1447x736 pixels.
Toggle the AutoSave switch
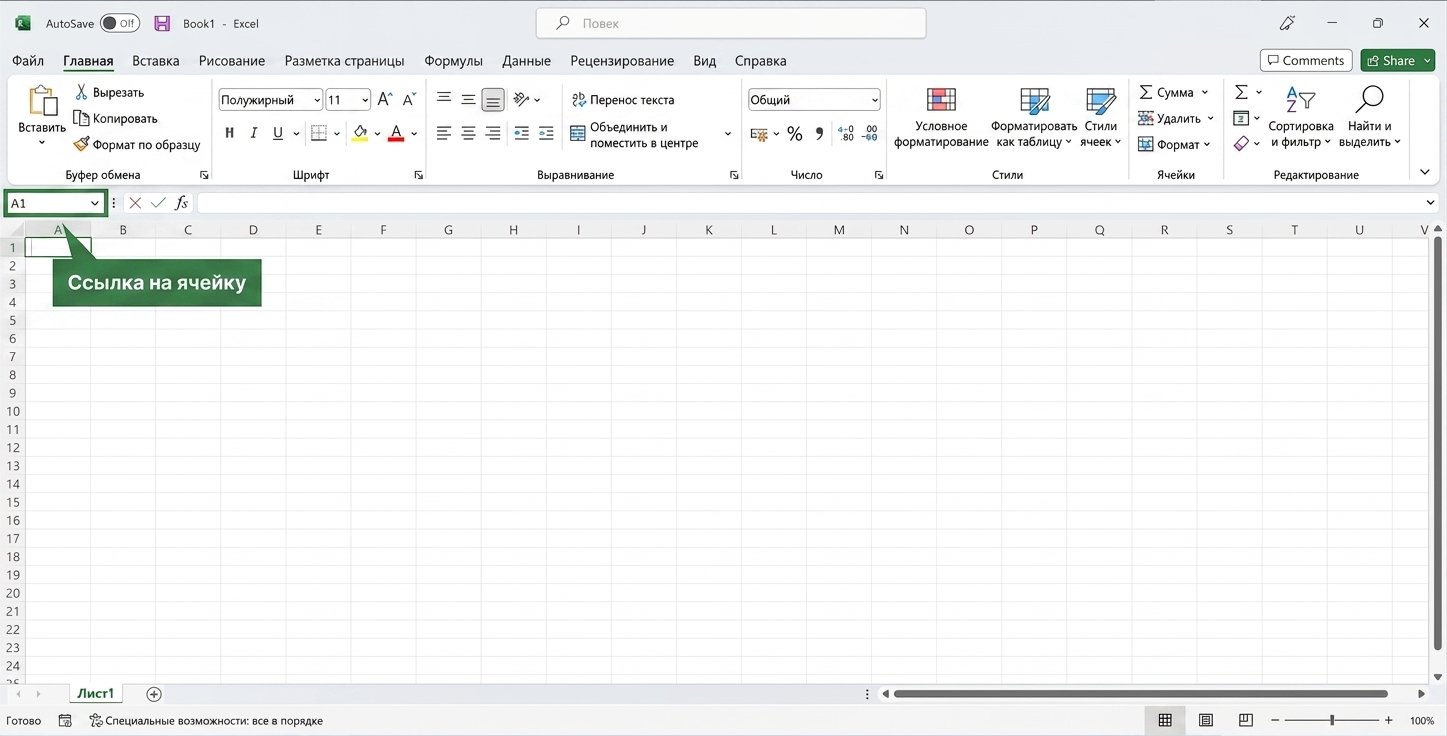(120, 23)
